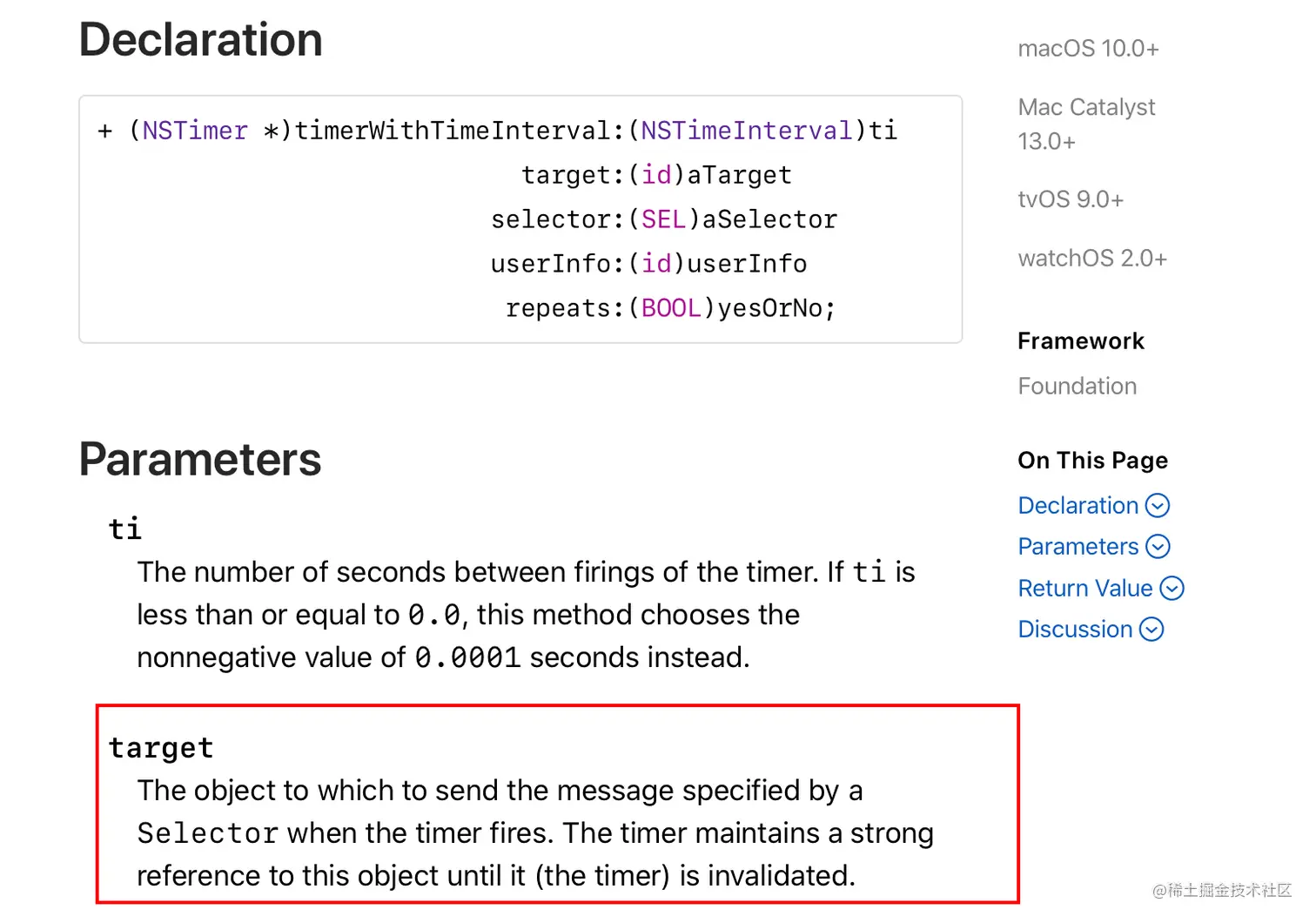
Task: Open the NSTimeInterval type link
Action: pos(747,131)
